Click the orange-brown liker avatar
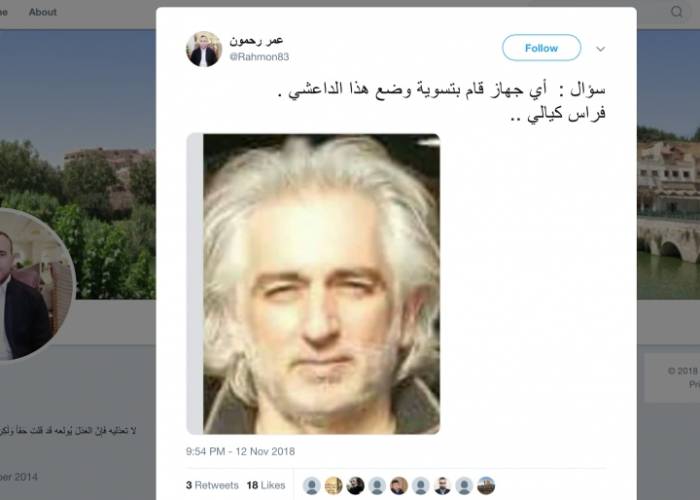Viewport: 700px width, 500px height. click(x=399, y=486)
